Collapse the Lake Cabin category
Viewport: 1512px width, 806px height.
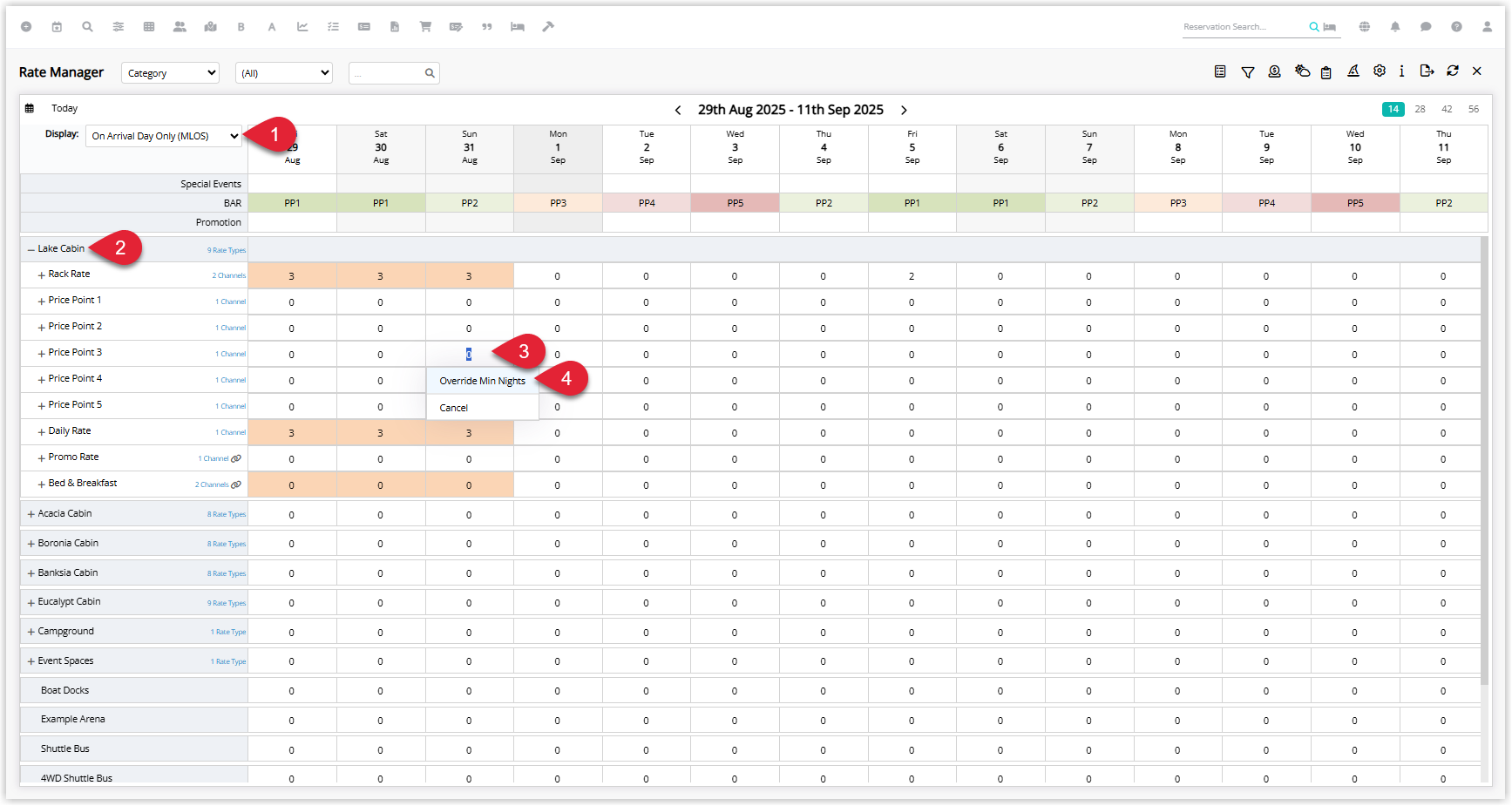point(31,249)
